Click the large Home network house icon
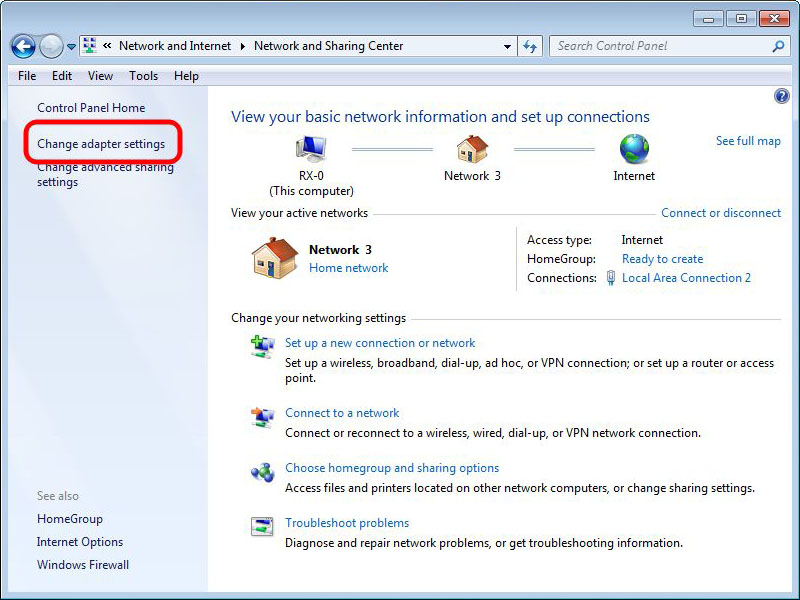Screen dimensions: 800x600 tap(274, 258)
